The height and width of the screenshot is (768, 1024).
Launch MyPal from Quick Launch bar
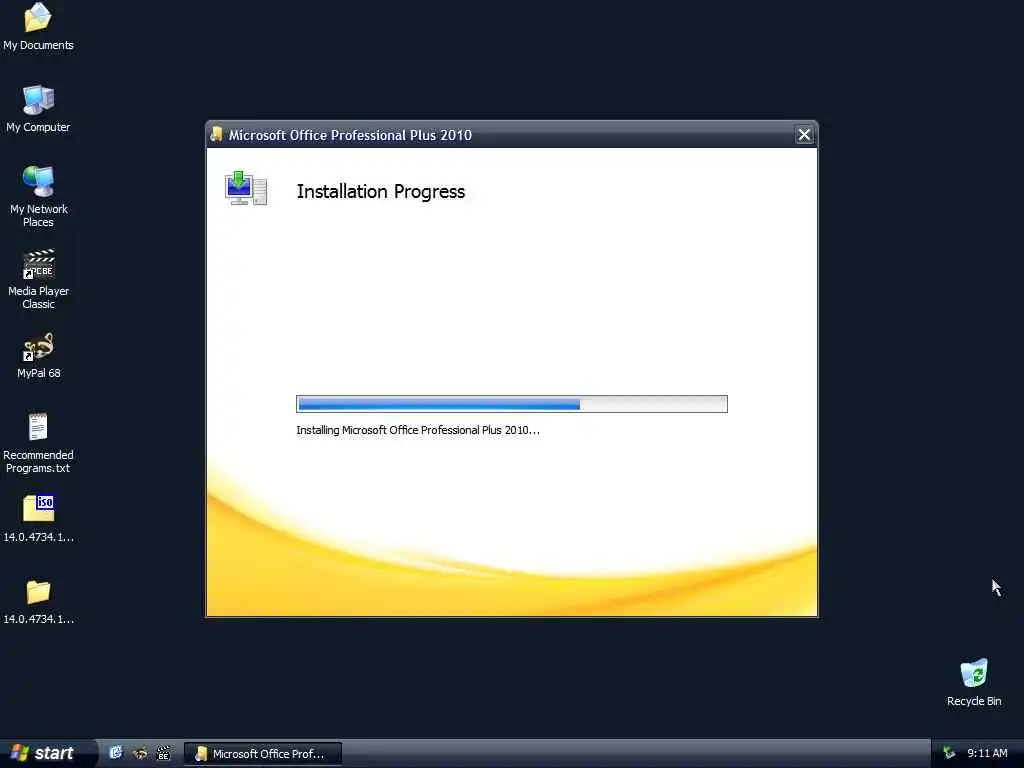click(x=139, y=753)
